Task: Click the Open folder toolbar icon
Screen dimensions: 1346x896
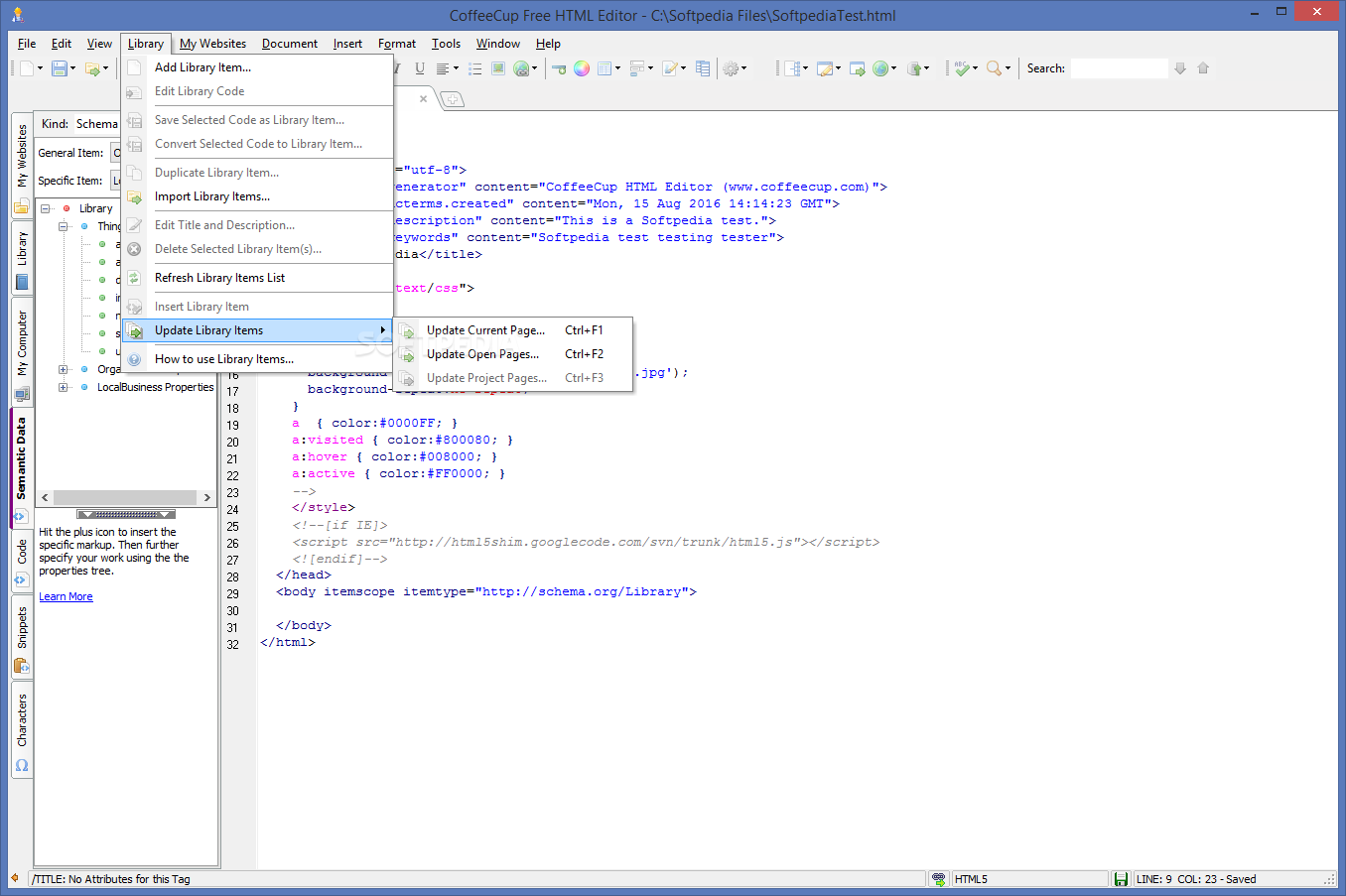Action: pos(92,68)
